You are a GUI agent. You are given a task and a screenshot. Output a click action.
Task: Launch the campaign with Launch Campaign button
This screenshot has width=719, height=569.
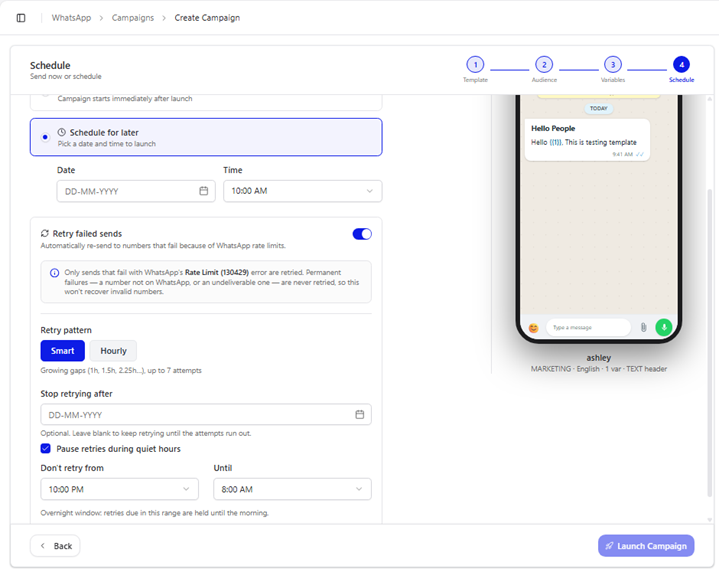click(646, 546)
